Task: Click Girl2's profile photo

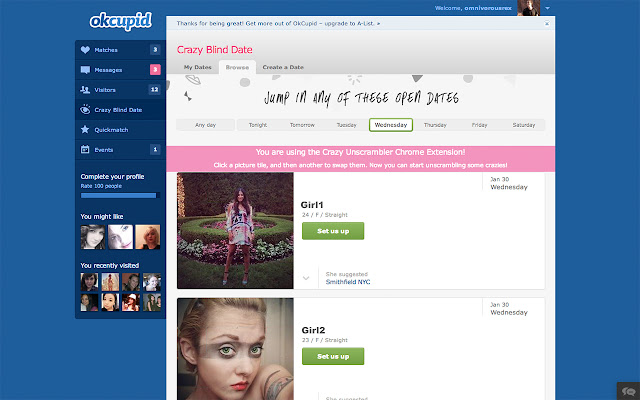Action: coord(235,349)
